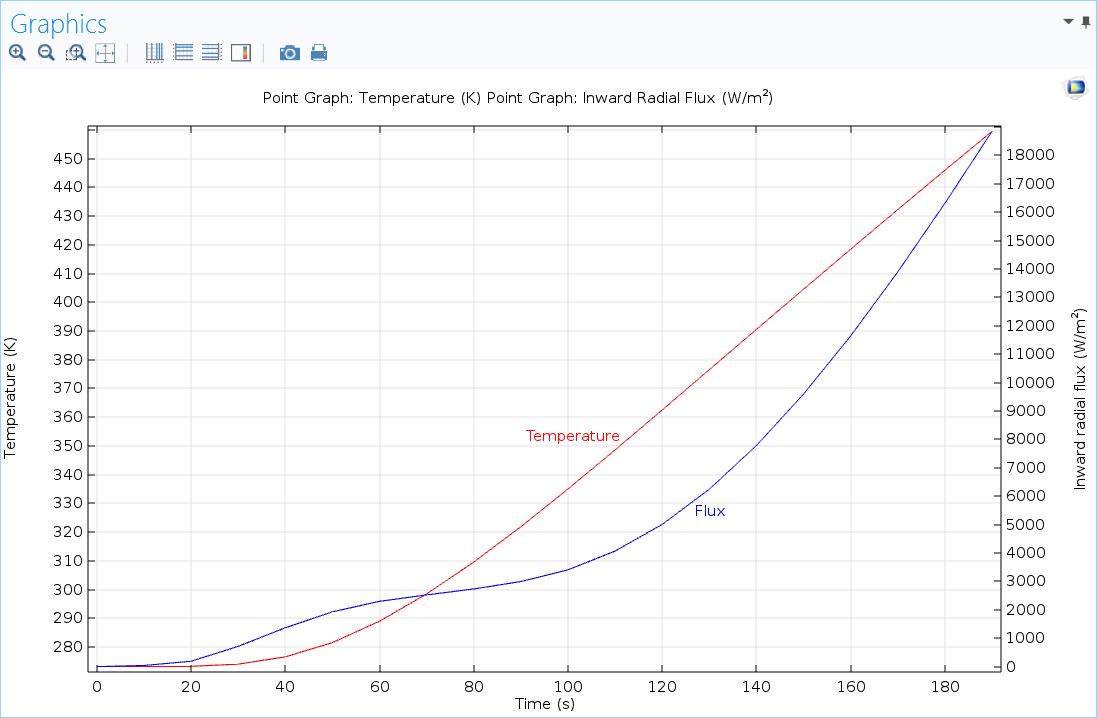Toggle the x-axis log scale button
This screenshot has width=1097, height=718.
(154, 53)
